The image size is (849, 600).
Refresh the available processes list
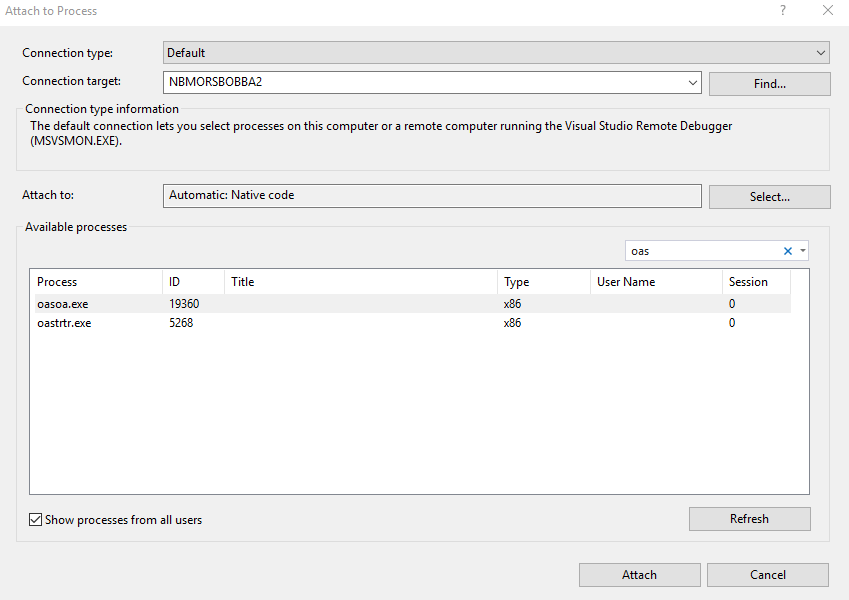pyautogui.click(x=749, y=519)
